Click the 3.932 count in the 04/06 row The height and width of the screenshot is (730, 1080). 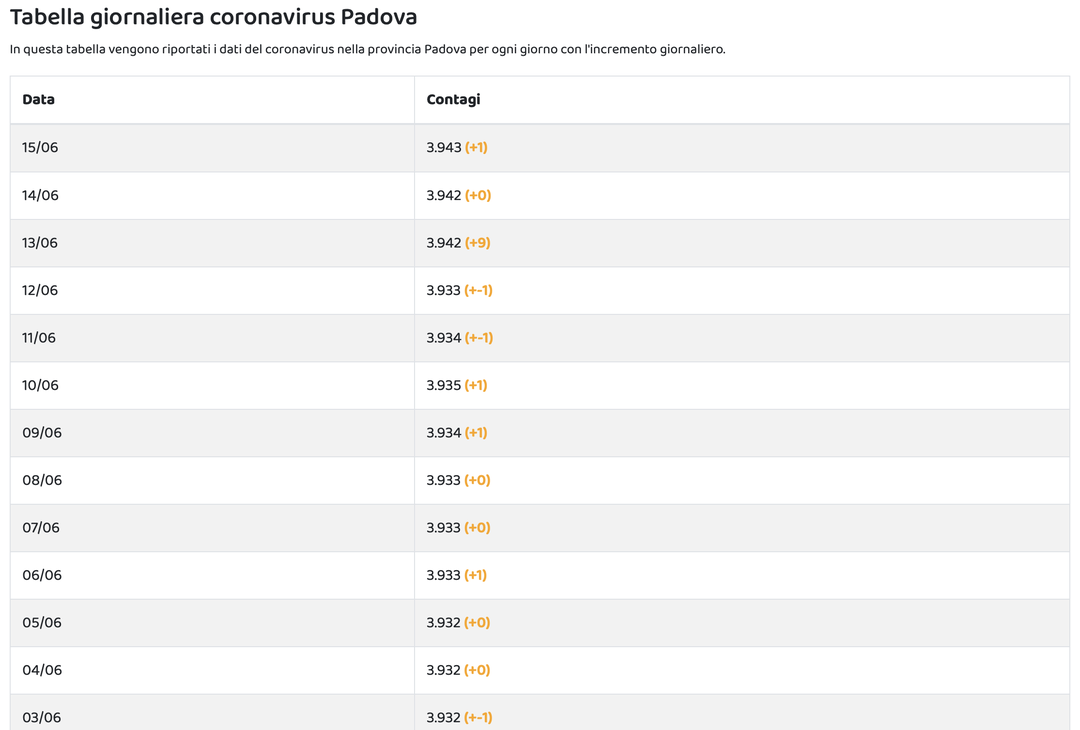click(444, 671)
